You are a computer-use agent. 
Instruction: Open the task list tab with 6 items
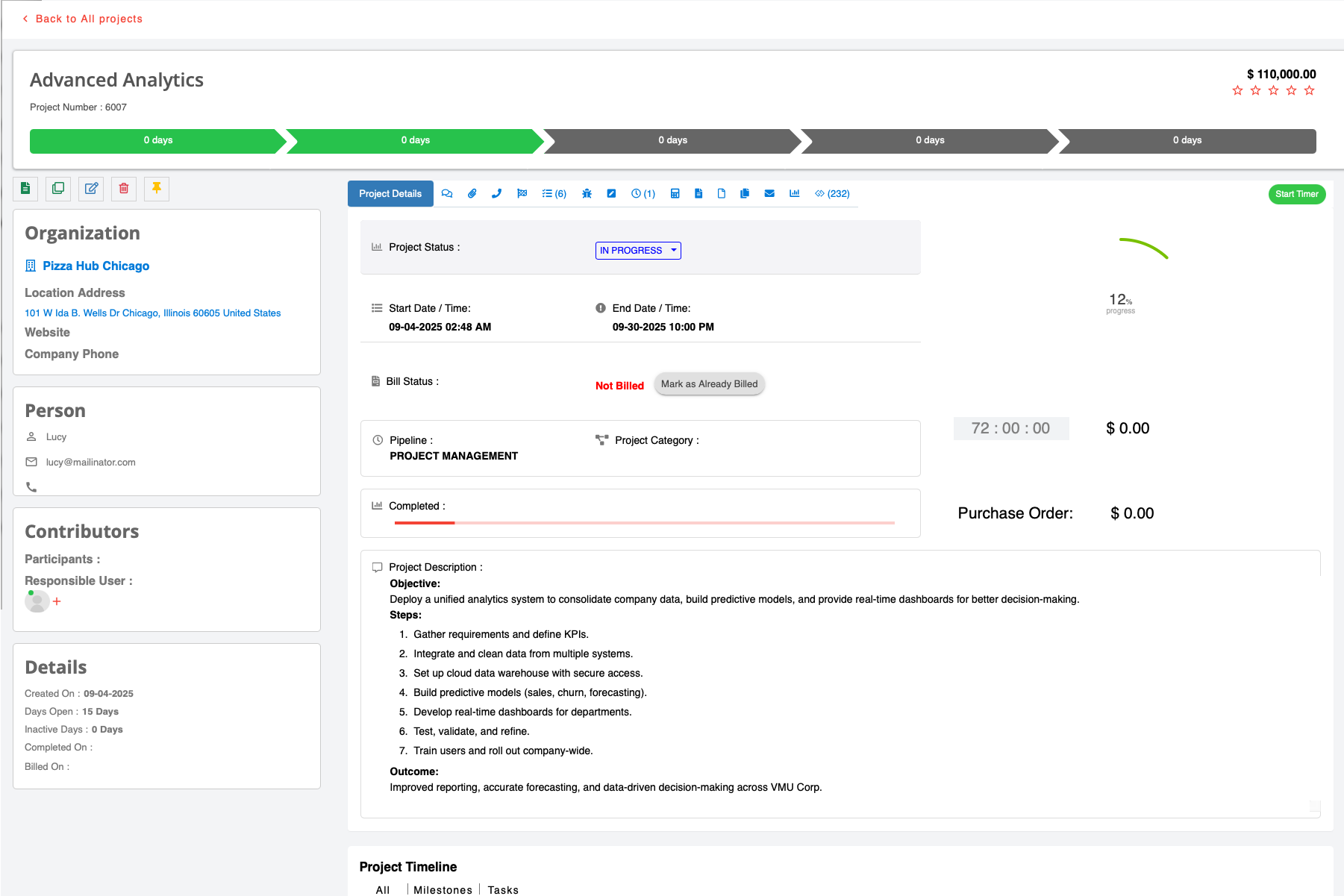(554, 194)
